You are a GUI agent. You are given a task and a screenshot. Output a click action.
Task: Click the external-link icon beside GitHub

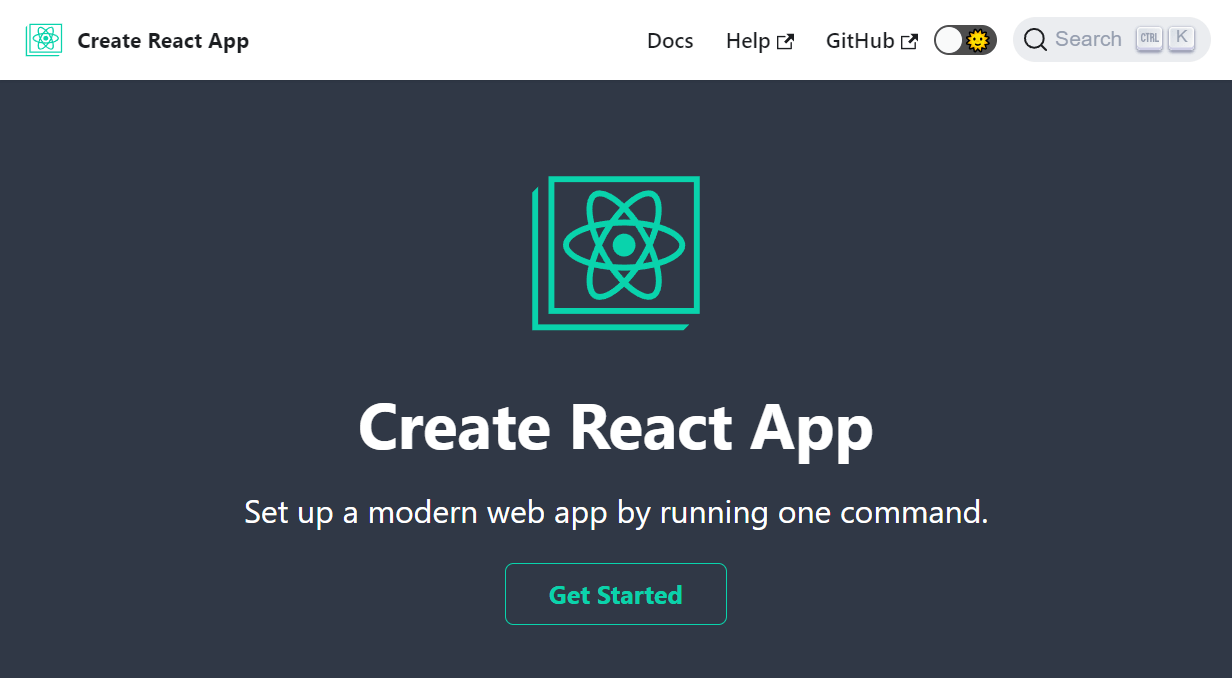(x=909, y=42)
